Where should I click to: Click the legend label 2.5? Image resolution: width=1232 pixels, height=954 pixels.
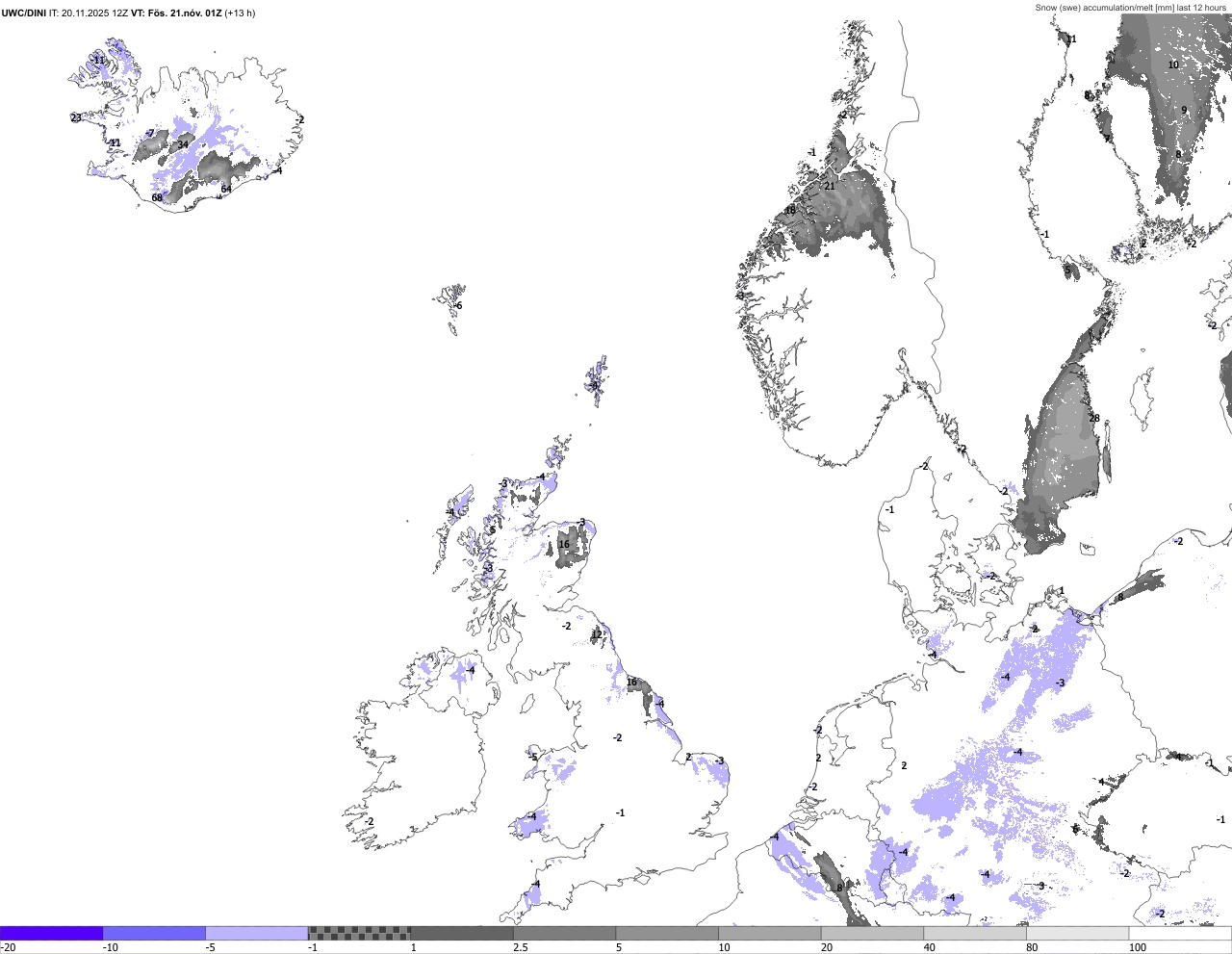click(x=521, y=947)
